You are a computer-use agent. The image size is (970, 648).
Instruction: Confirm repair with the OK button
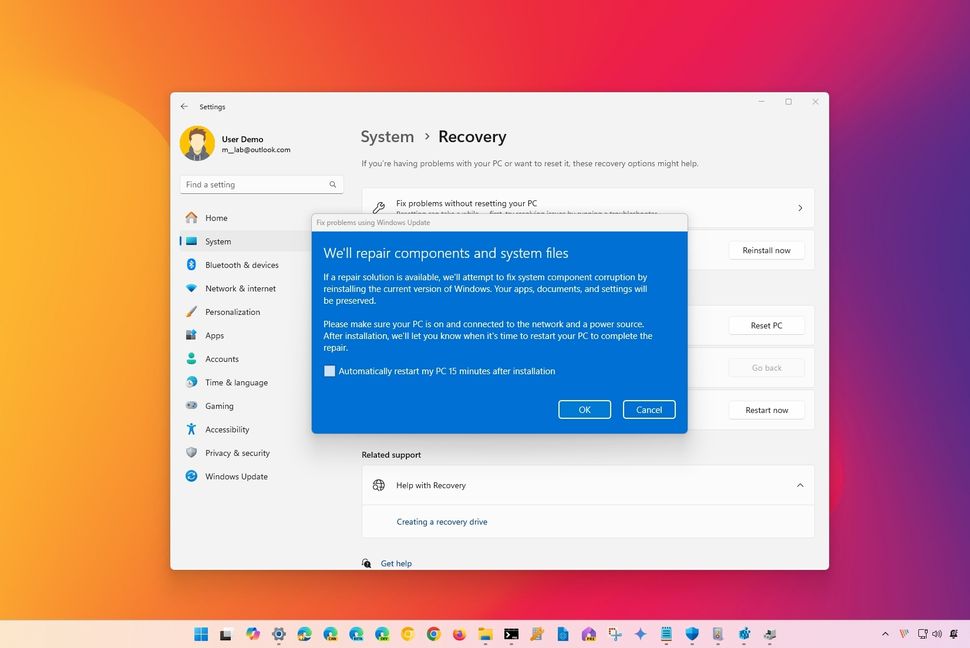584,409
